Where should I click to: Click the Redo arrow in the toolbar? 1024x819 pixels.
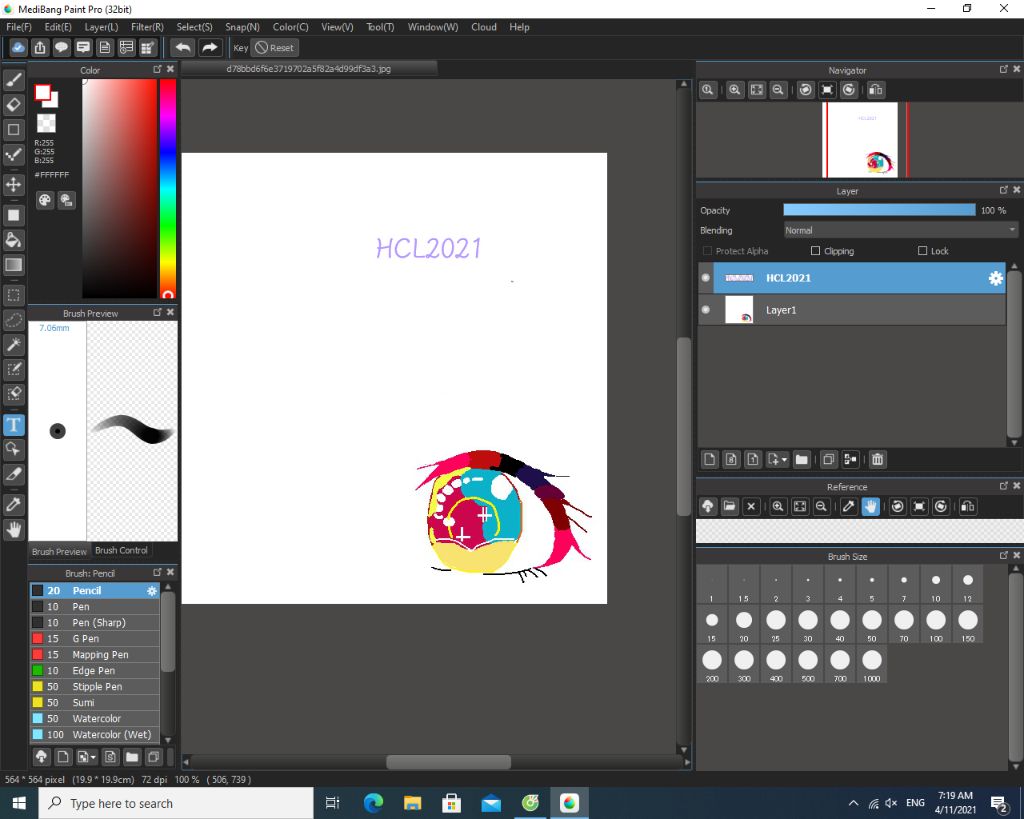[x=209, y=48]
